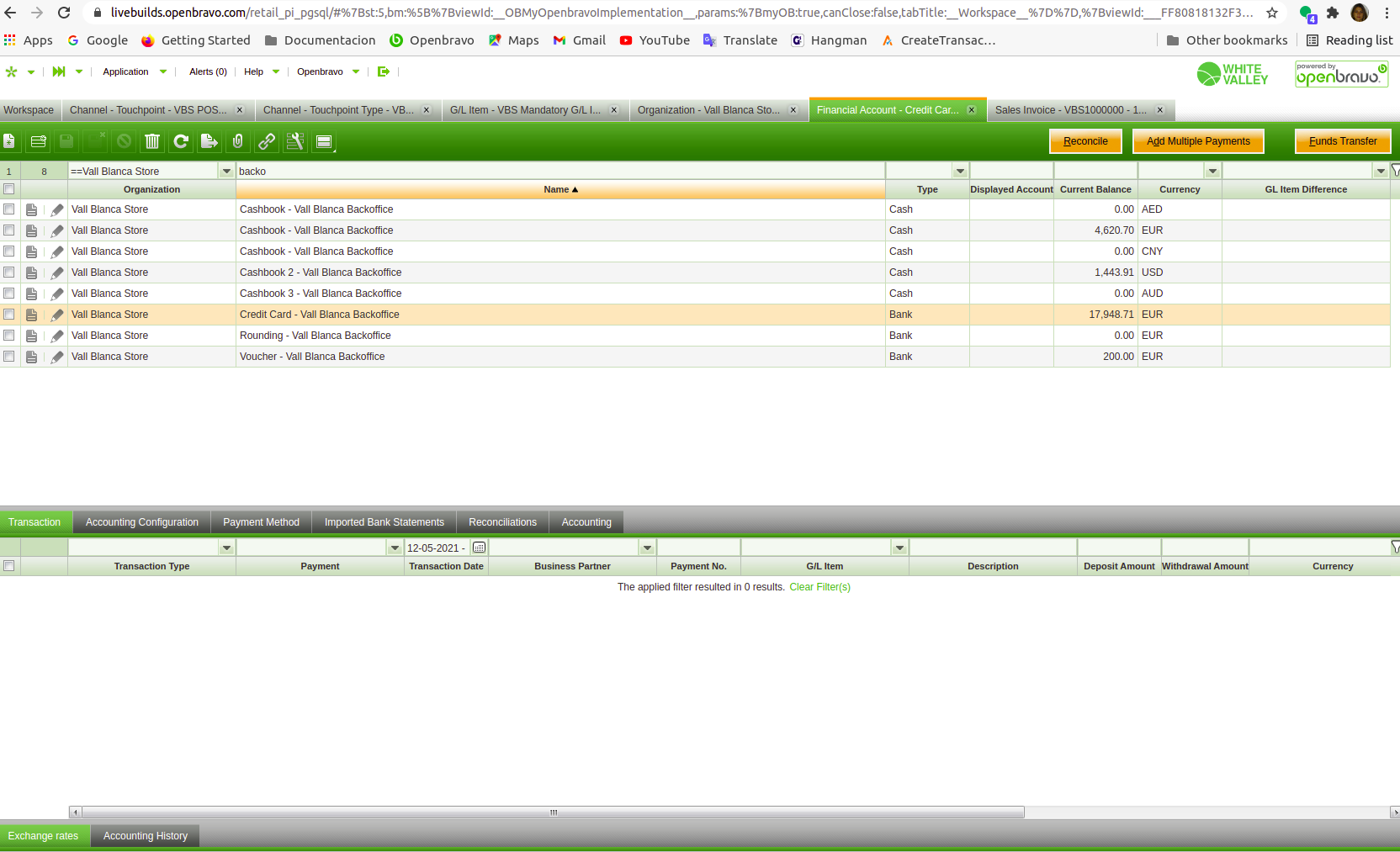Tick the Credit Card row checkbox
The height and width of the screenshot is (852, 1400).
coord(9,315)
